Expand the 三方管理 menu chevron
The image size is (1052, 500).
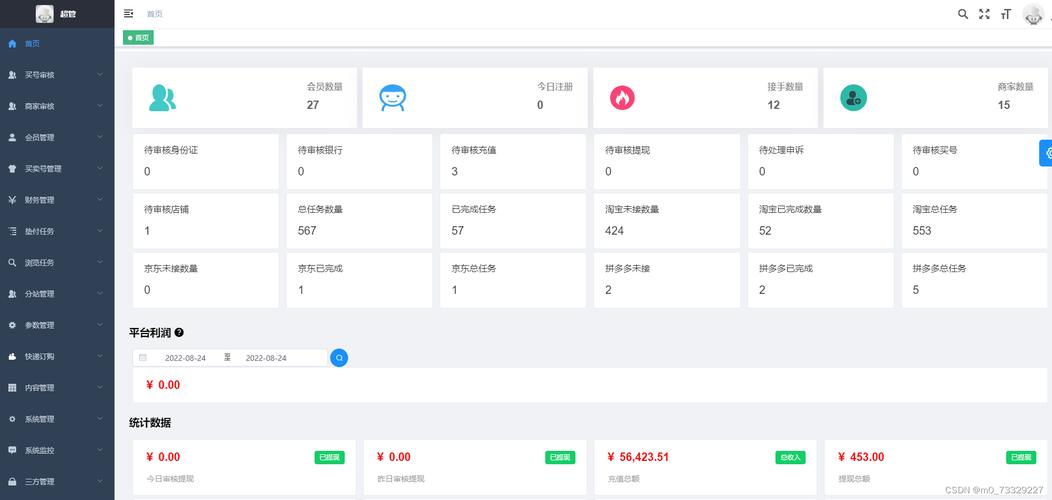(100, 481)
